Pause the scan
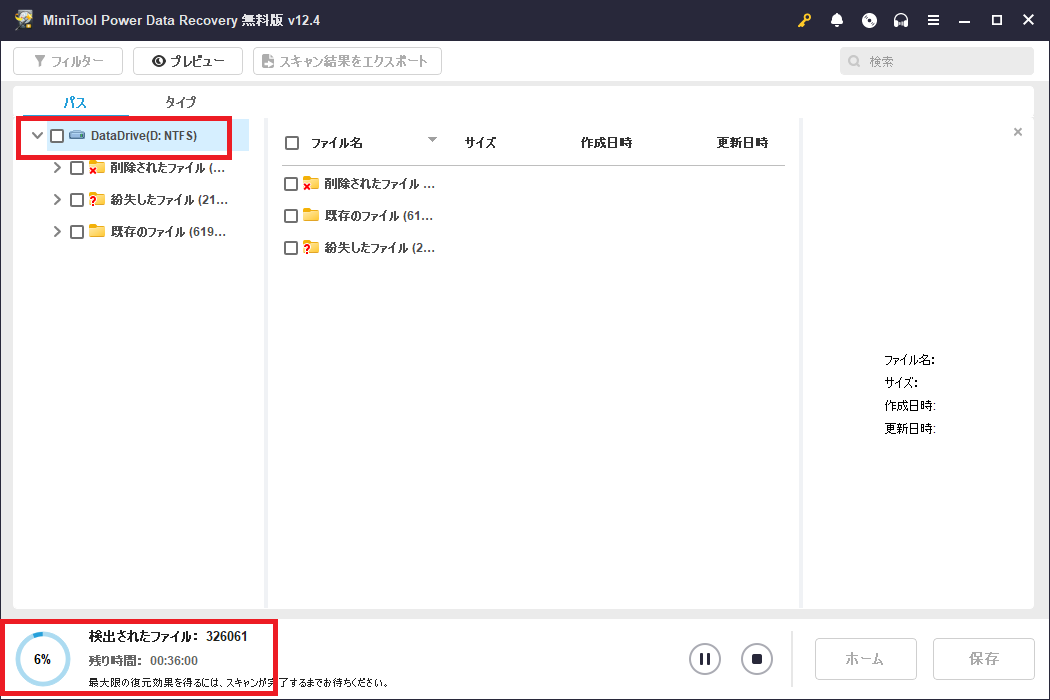Image resolution: width=1050 pixels, height=700 pixels. 704,658
